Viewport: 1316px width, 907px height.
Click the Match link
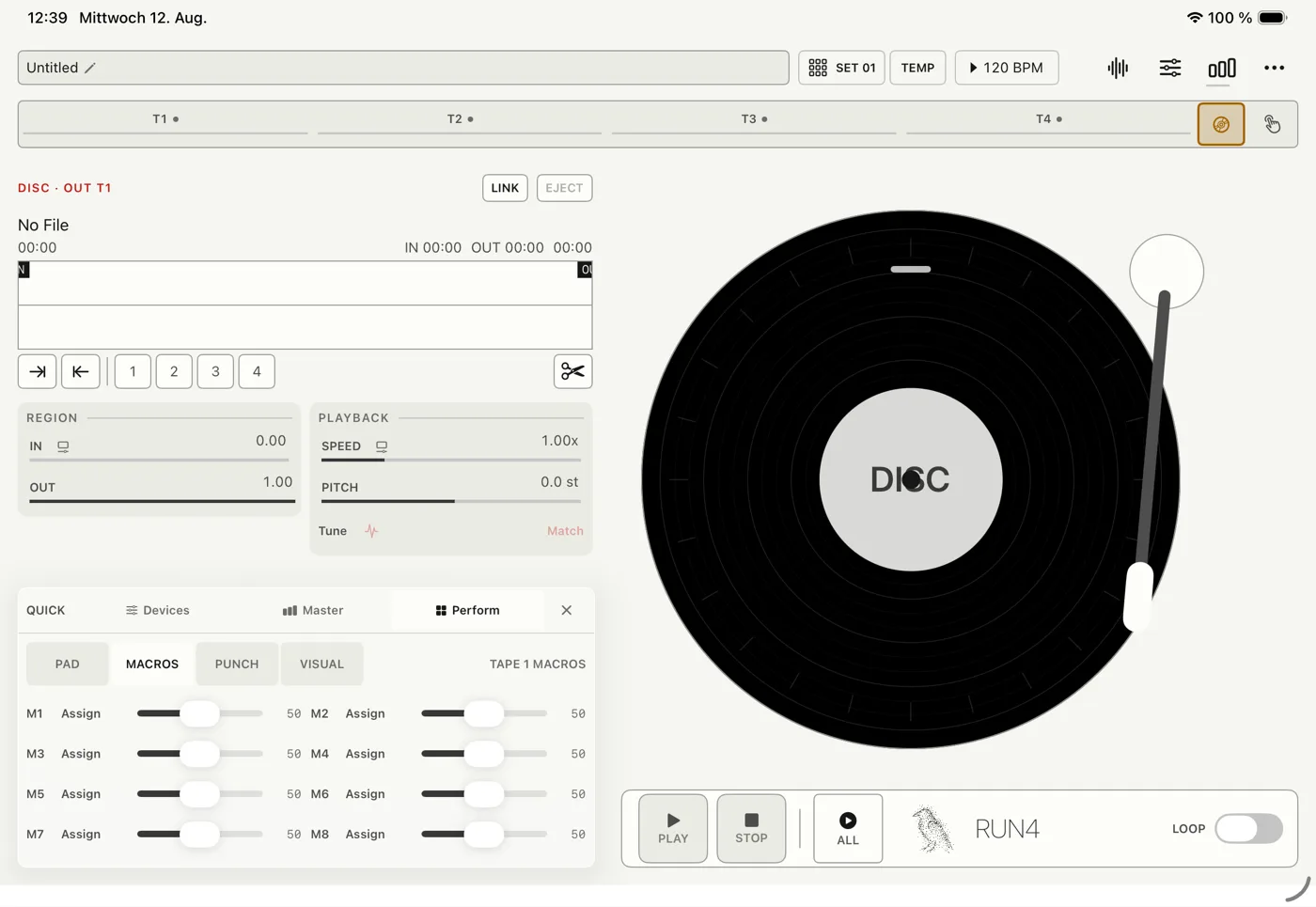coord(565,531)
